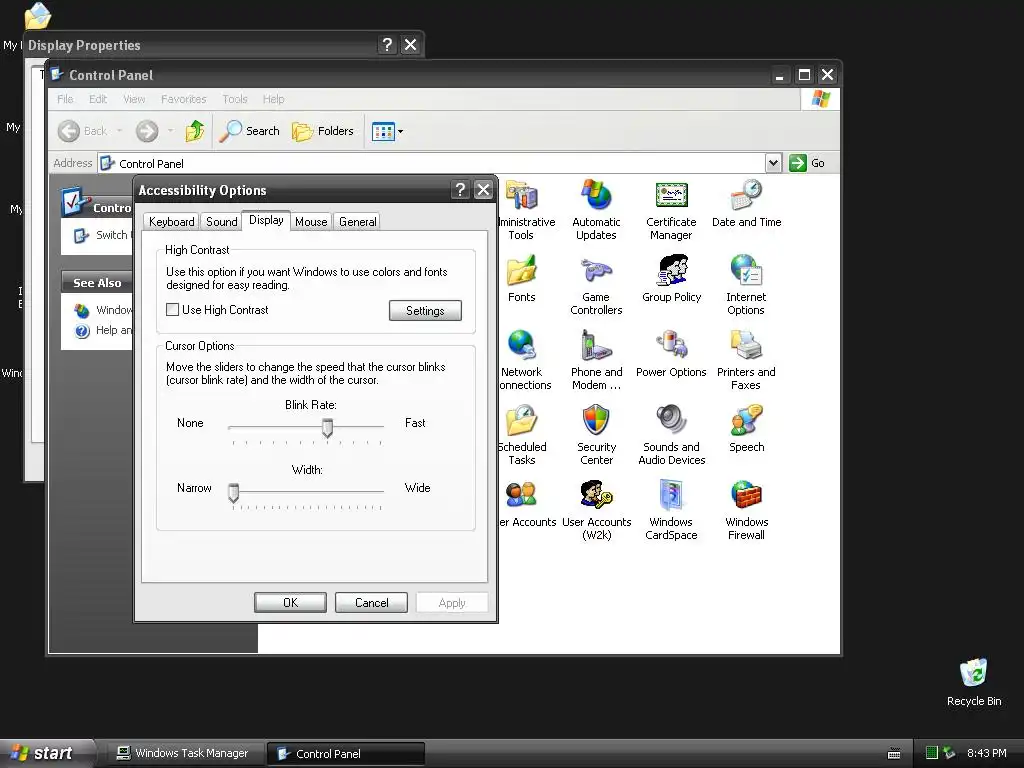1024x768 pixels.
Task: Toggle the Folders toolbar button
Action: [323, 131]
